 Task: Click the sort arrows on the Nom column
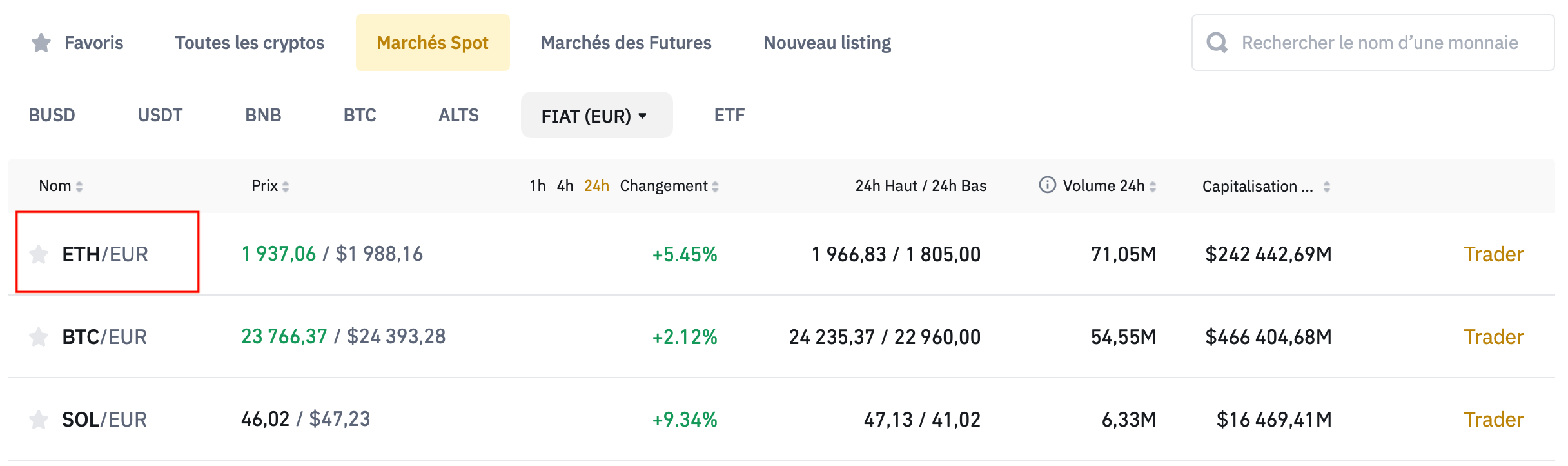pos(80,186)
